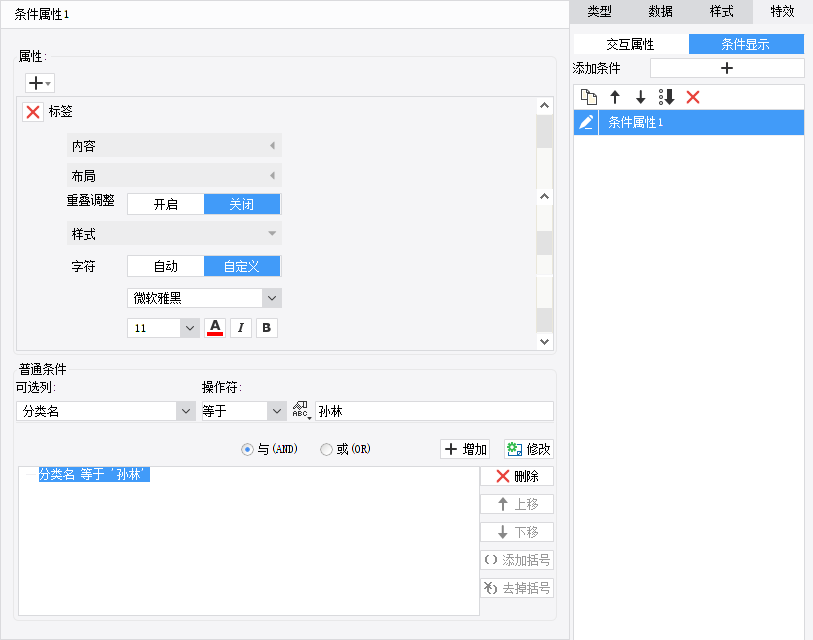Select the 或(OR) radio button

(326, 449)
